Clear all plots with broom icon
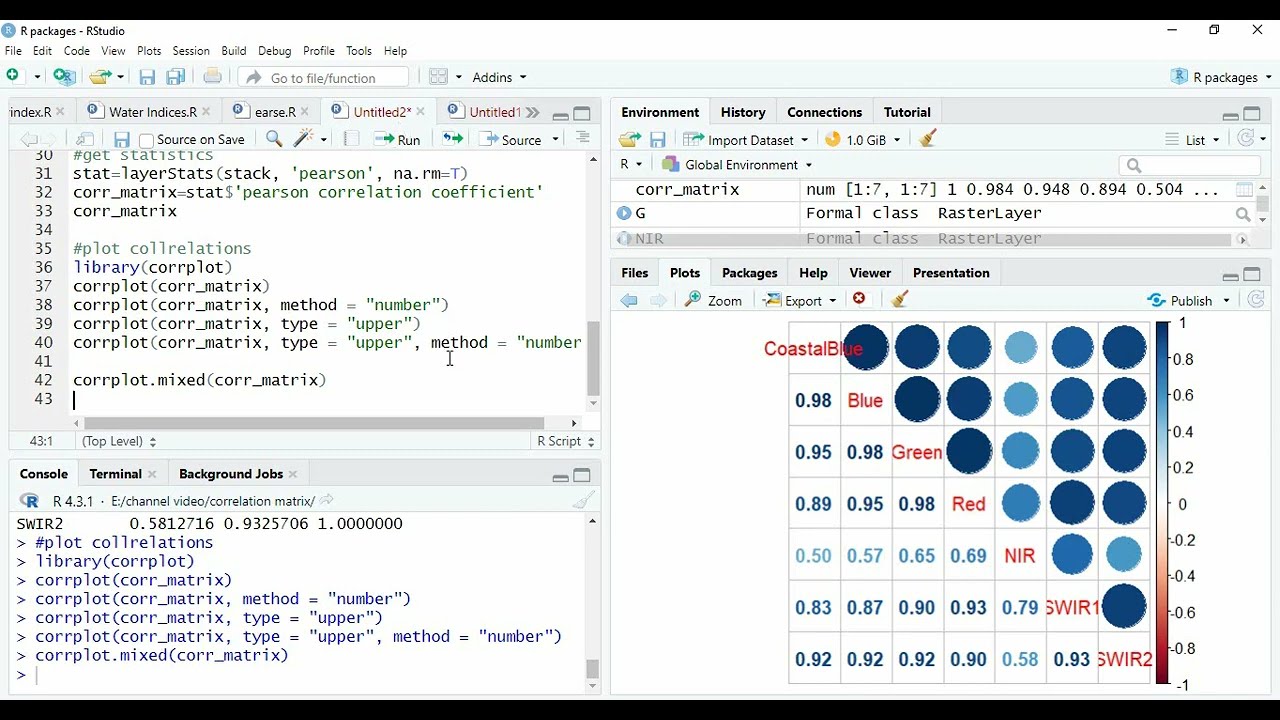1280x720 pixels. click(x=899, y=299)
